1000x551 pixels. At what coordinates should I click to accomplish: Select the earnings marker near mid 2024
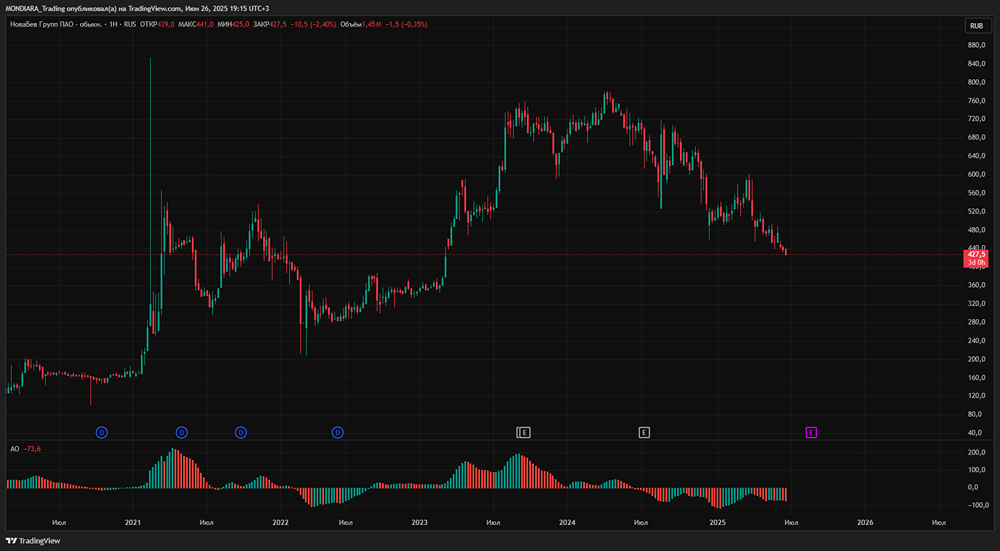coord(644,432)
